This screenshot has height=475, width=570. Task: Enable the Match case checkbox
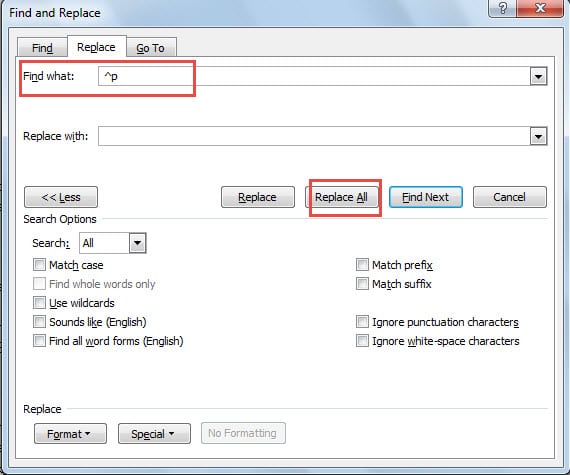pyautogui.click(x=39, y=265)
